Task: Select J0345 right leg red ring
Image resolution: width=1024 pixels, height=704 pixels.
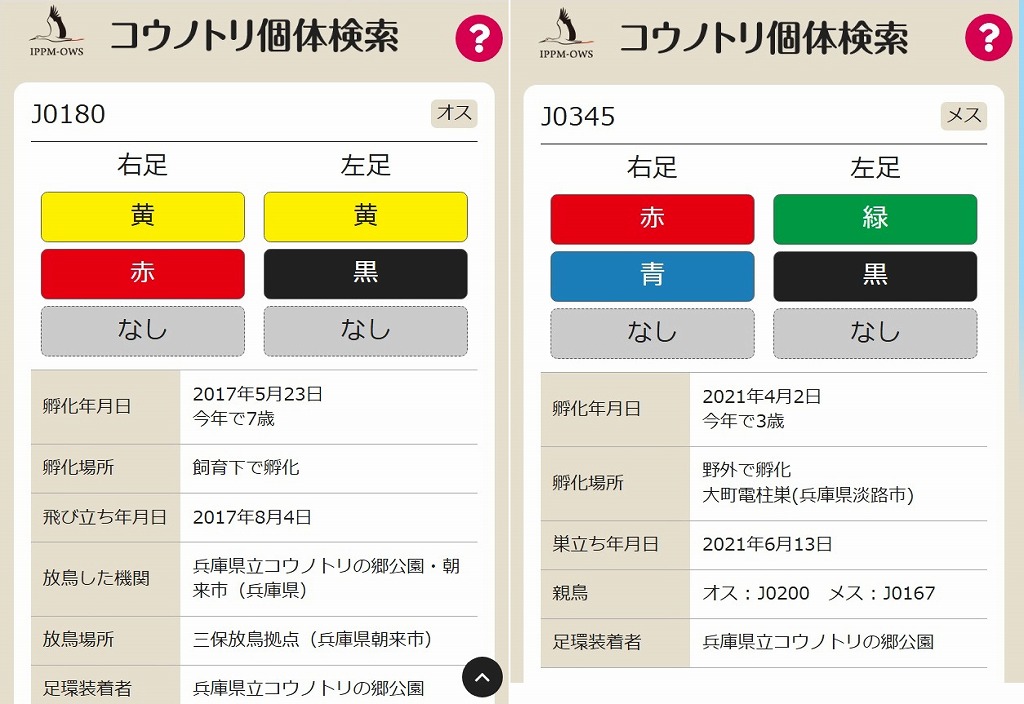Action: (x=652, y=219)
